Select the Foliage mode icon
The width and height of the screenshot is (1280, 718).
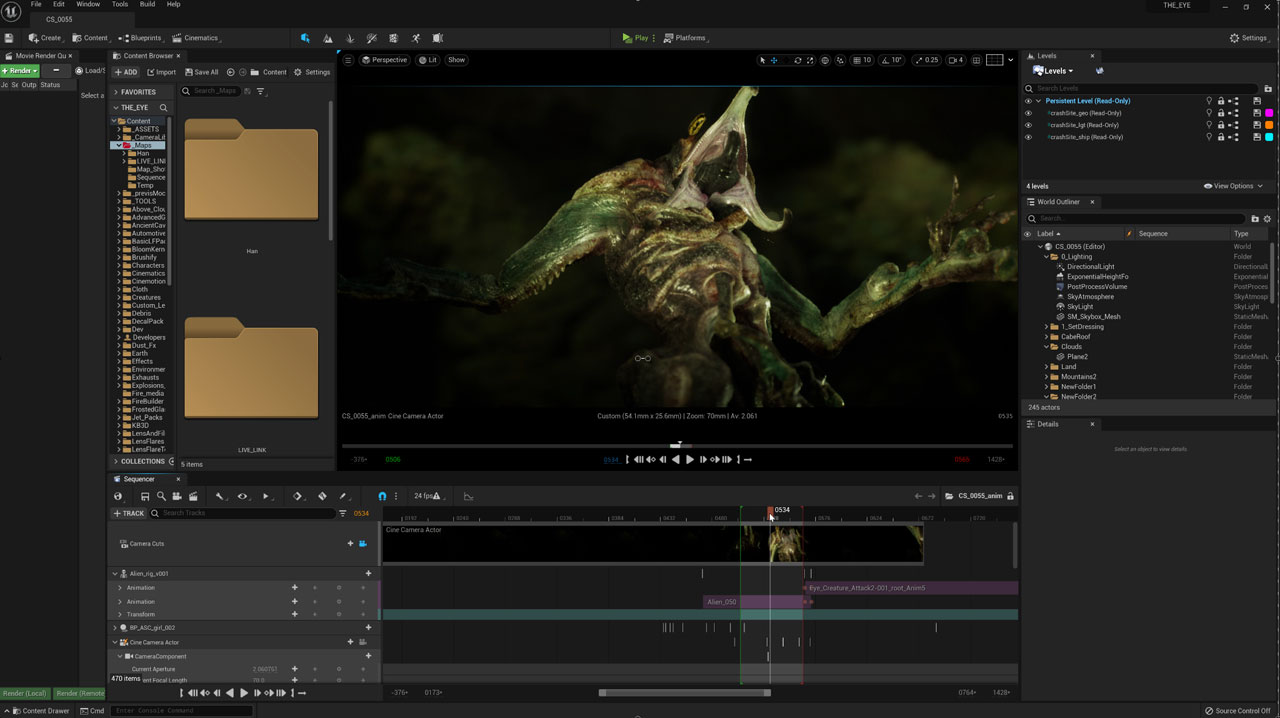pos(350,38)
